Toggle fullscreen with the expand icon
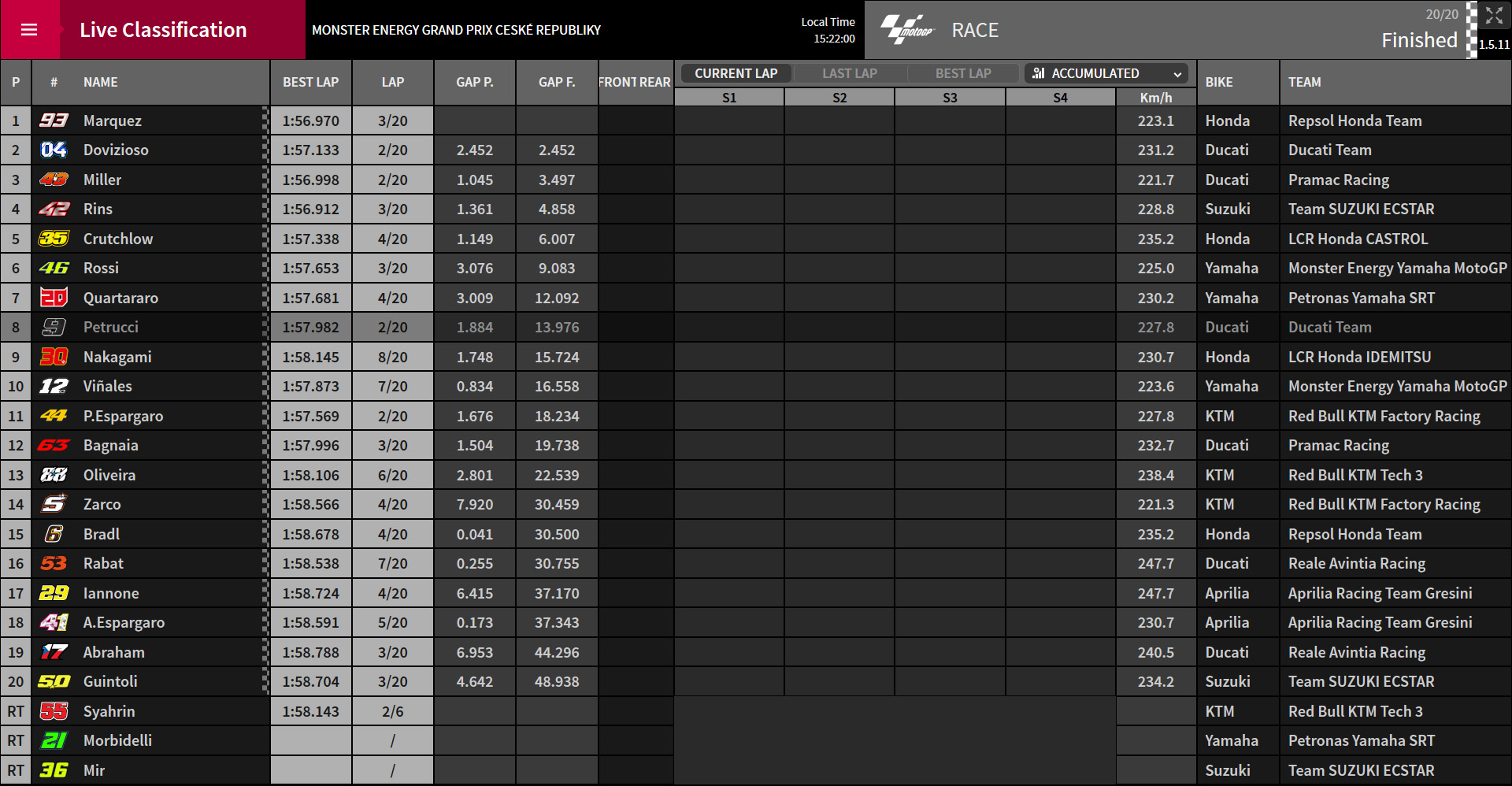1512x786 pixels. click(1494, 16)
